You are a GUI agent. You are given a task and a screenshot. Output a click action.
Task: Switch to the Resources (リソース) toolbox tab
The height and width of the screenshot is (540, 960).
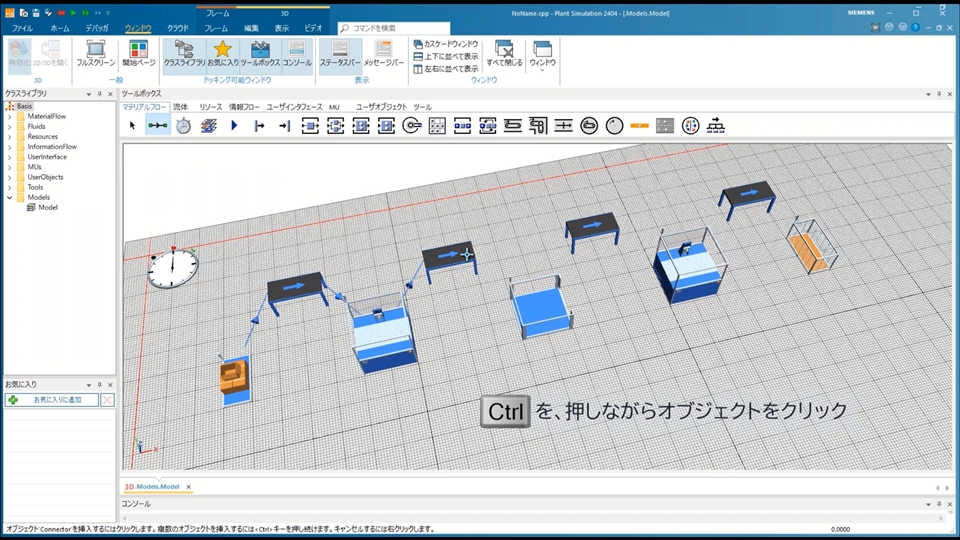tap(210, 106)
